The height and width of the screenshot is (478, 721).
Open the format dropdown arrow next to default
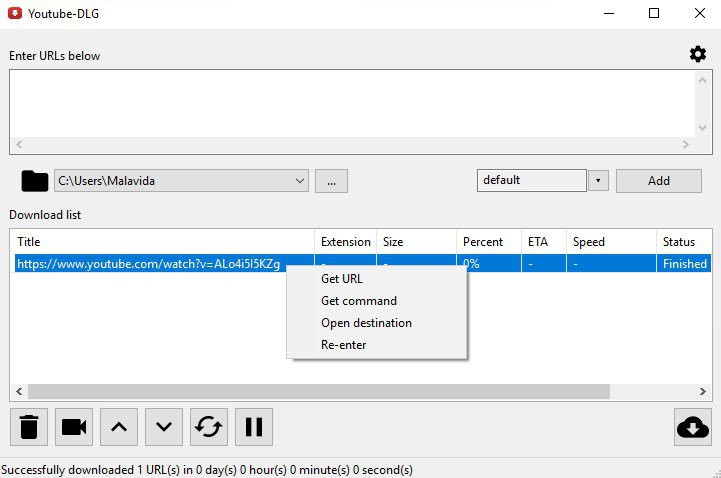point(598,180)
